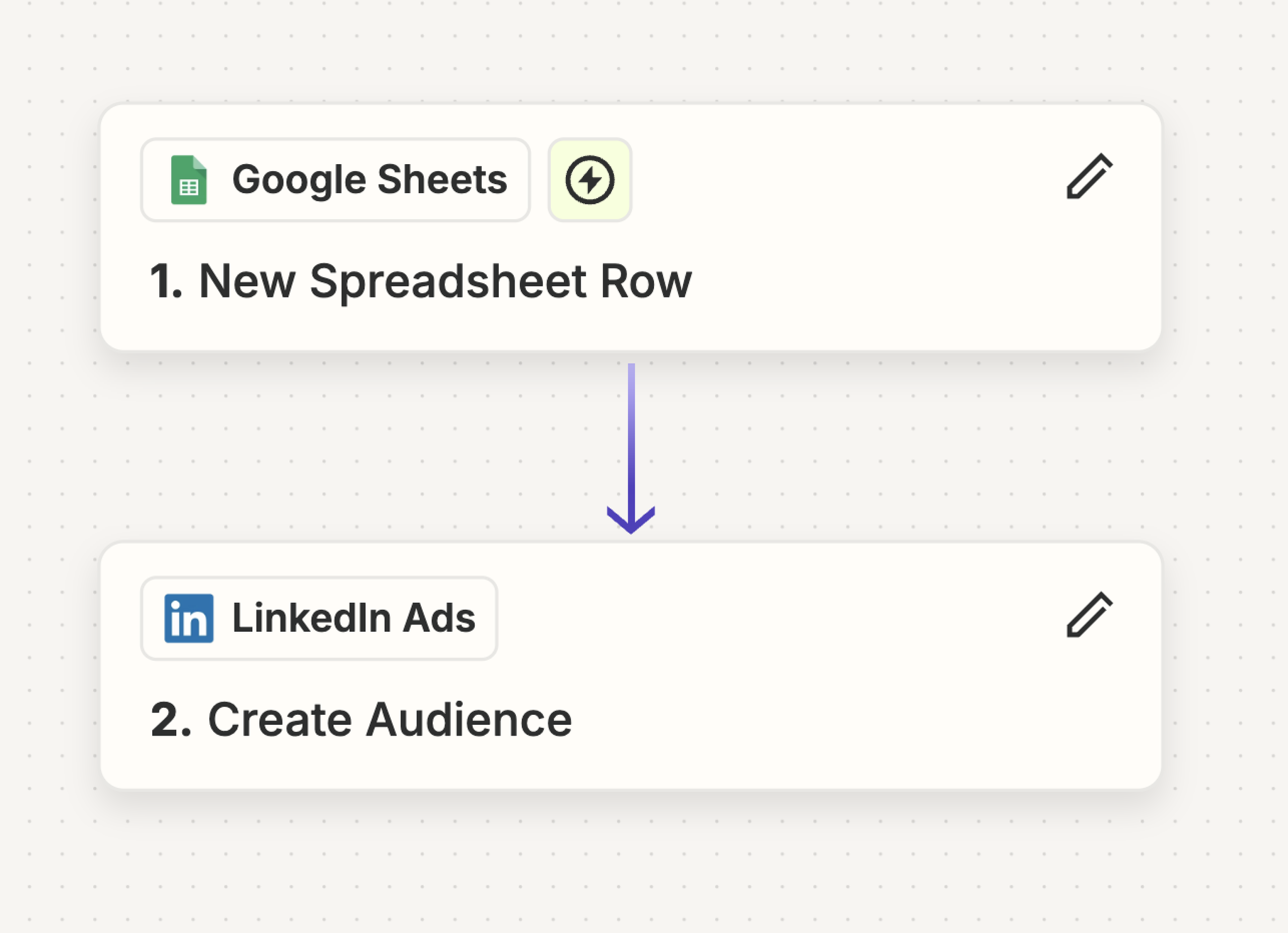This screenshot has height=933, width=1288.
Task: Edit the New Spreadsheet Row step via pencil
Action: 1089,177
